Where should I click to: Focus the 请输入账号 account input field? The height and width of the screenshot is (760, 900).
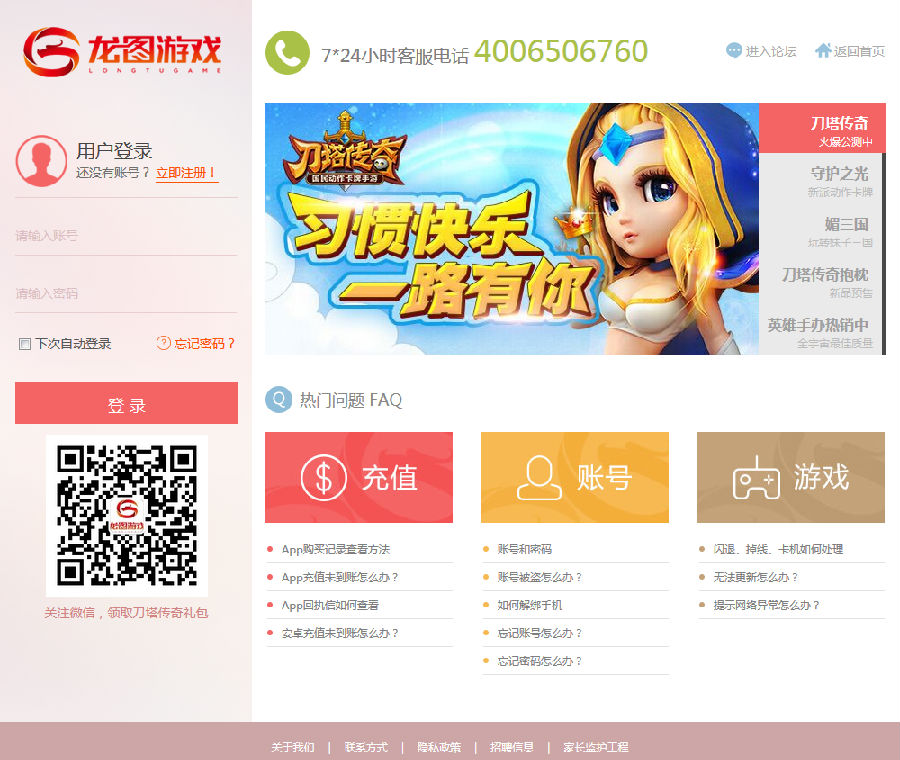pos(126,236)
